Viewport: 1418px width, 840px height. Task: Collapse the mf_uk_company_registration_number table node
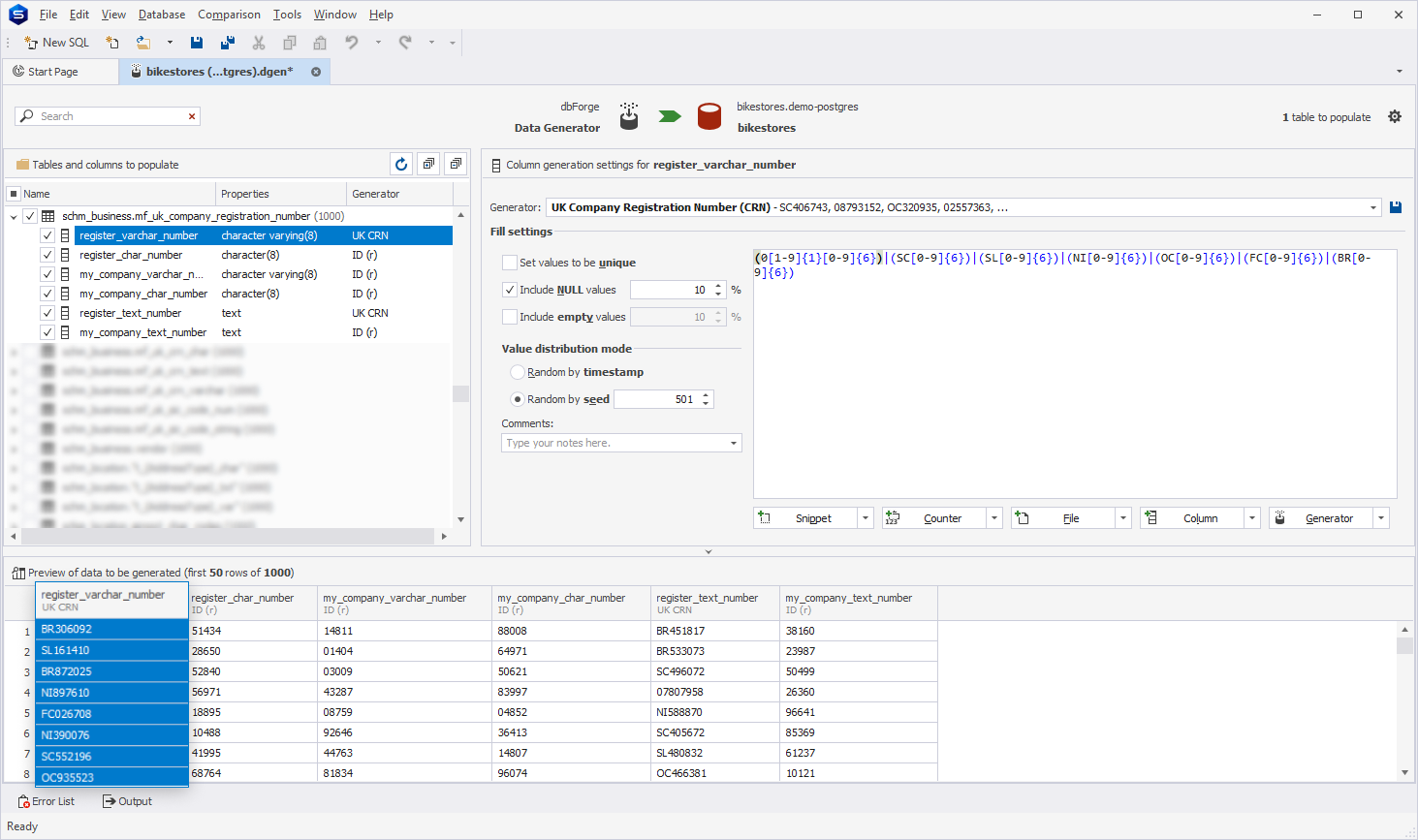[x=14, y=217]
